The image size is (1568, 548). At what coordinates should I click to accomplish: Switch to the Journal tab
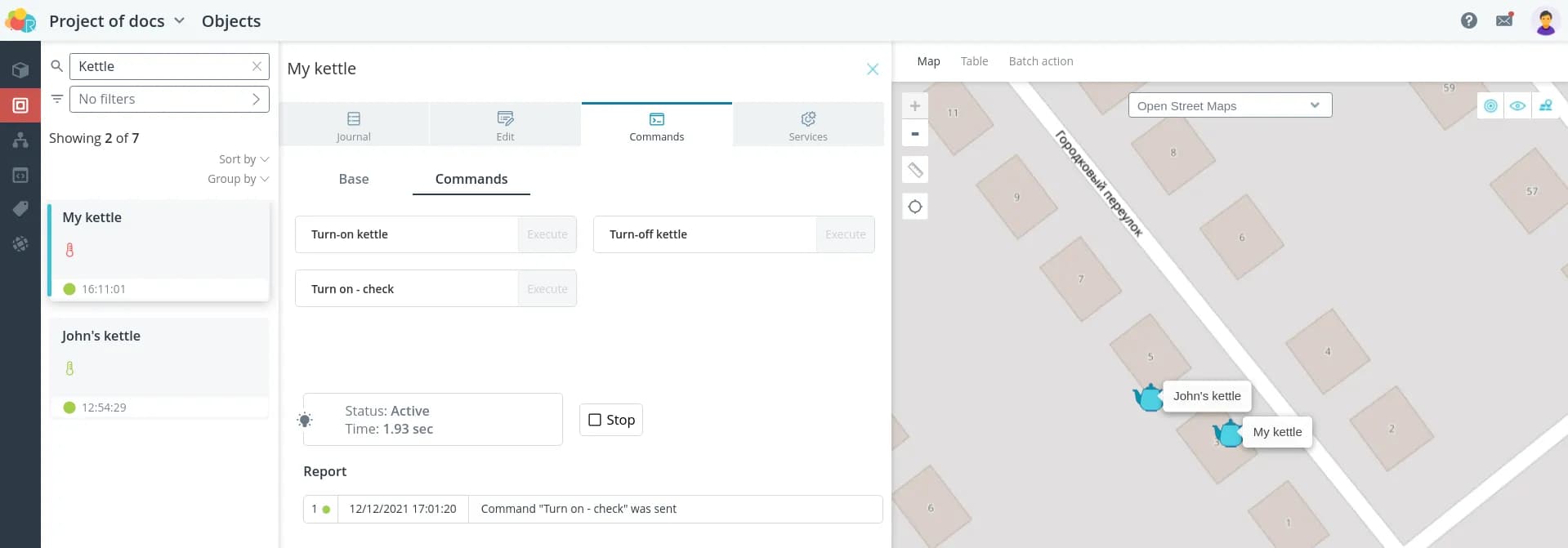[353, 125]
